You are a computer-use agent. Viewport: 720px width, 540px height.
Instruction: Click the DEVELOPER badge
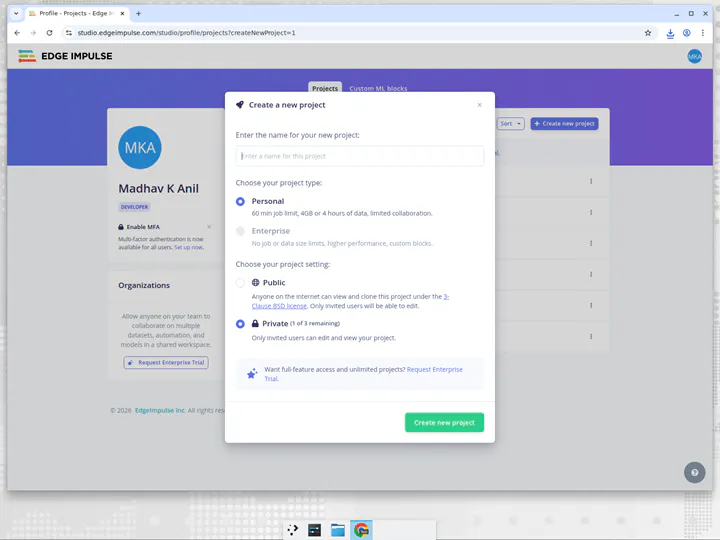134,207
